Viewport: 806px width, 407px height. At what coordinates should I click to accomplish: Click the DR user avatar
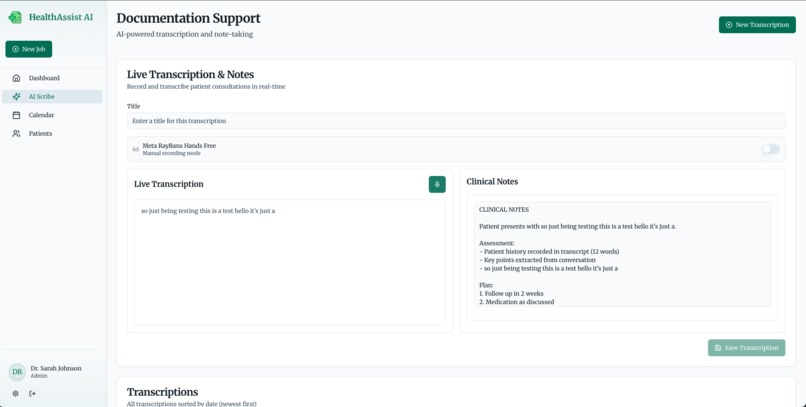point(17,372)
